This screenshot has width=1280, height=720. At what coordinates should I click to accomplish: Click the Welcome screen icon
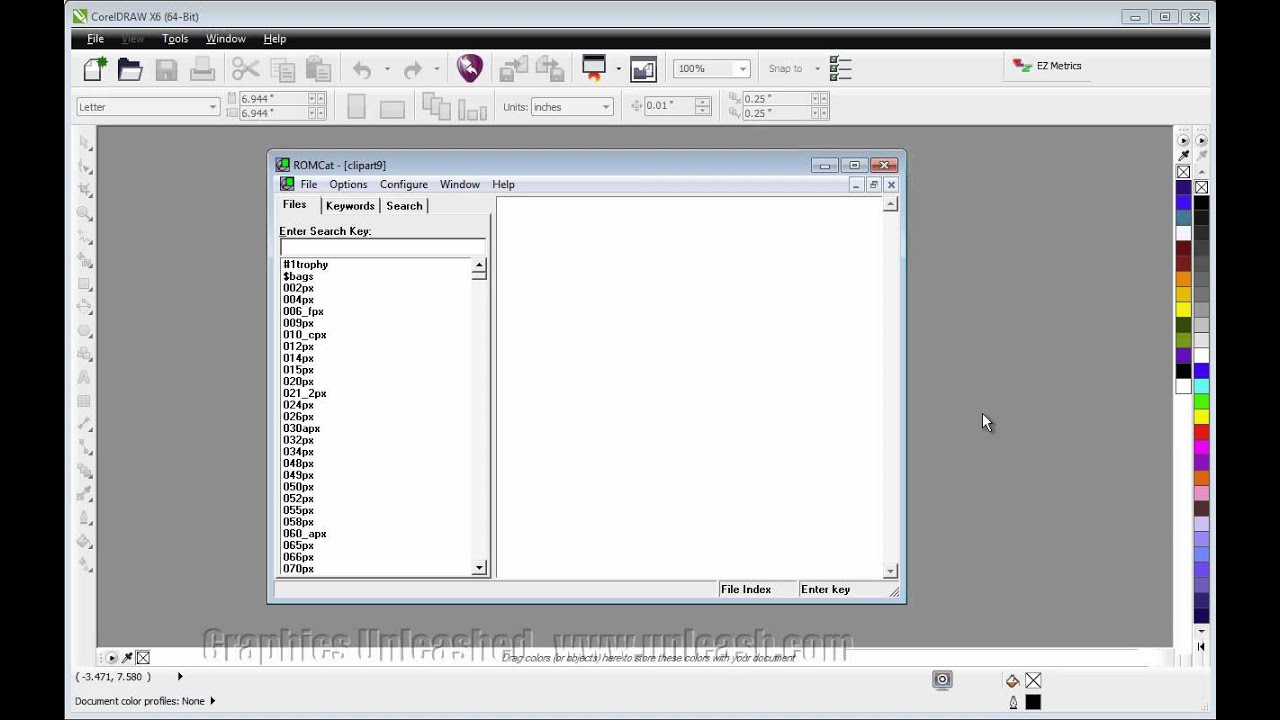[643, 69]
